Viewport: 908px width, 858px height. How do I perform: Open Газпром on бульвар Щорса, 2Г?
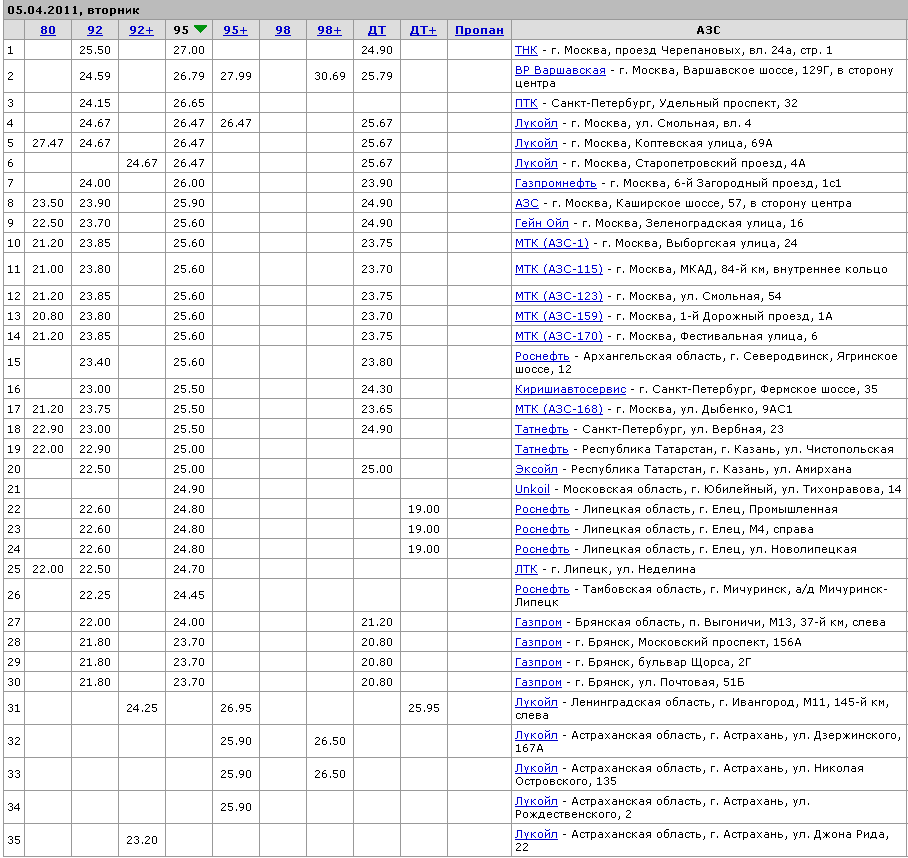coord(539,662)
